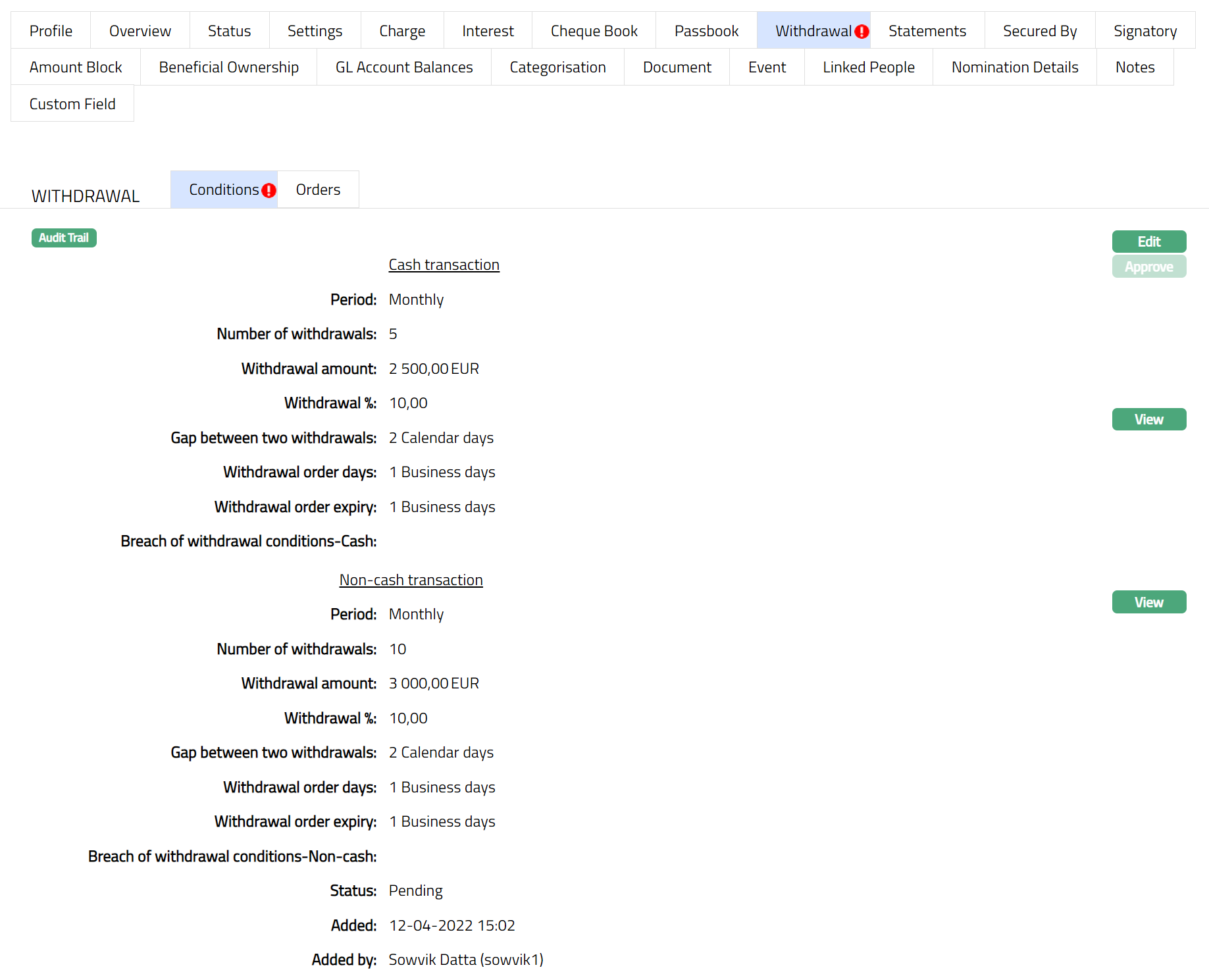This screenshot has width=1209, height=980.
Task: Switch to the Statements tab
Action: (927, 31)
